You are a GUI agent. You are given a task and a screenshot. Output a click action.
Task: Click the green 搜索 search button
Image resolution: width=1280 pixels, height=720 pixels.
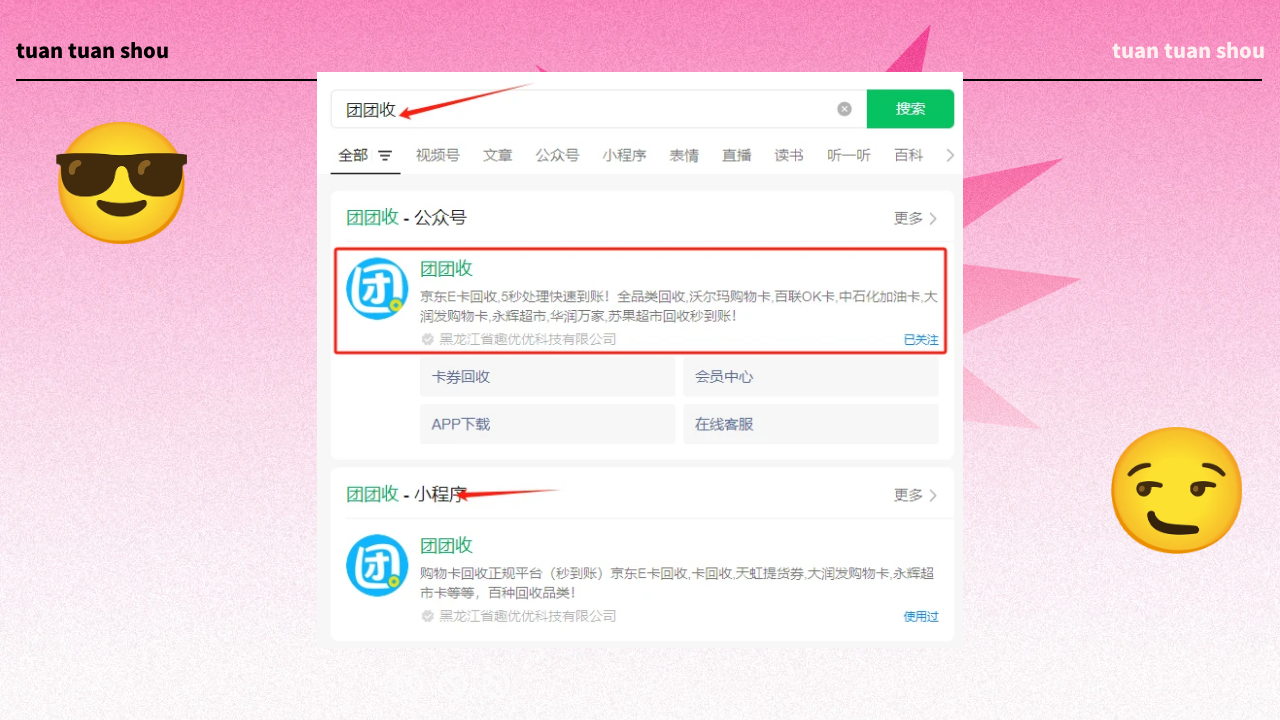pos(910,109)
